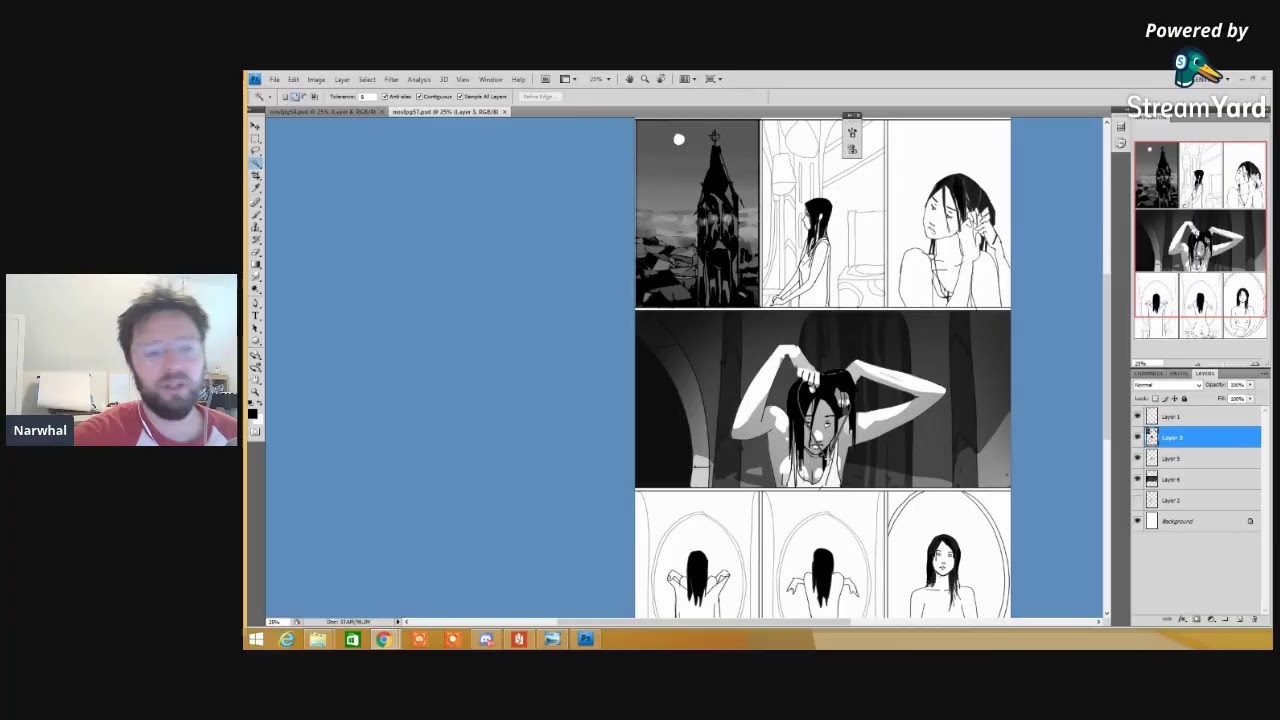This screenshot has width=1280, height=720.
Task: Uncheck the Contiguous option
Action: [x=420, y=97]
